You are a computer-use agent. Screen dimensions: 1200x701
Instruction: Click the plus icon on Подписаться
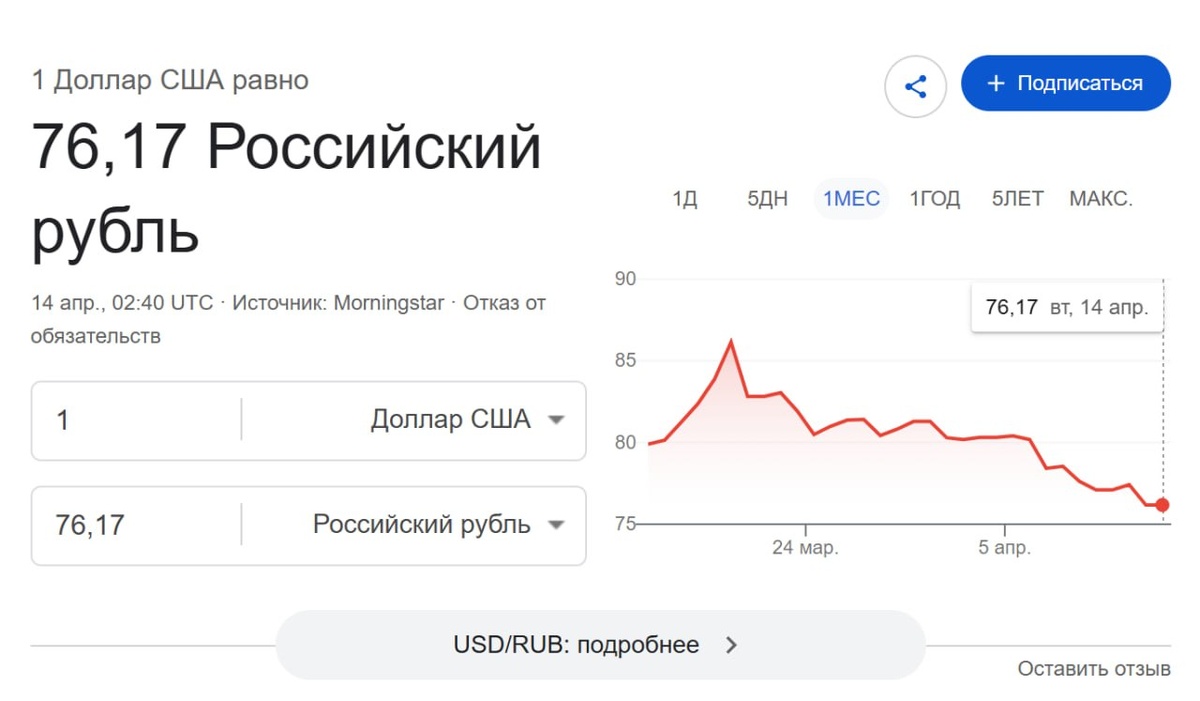pyautogui.click(x=995, y=83)
